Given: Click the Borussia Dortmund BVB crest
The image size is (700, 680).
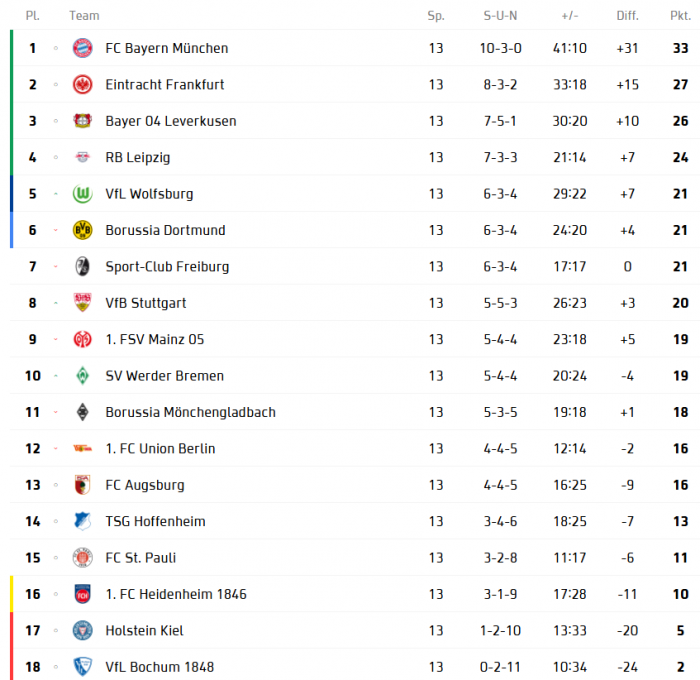Looking at the screenshot, I should click(83, 230).
